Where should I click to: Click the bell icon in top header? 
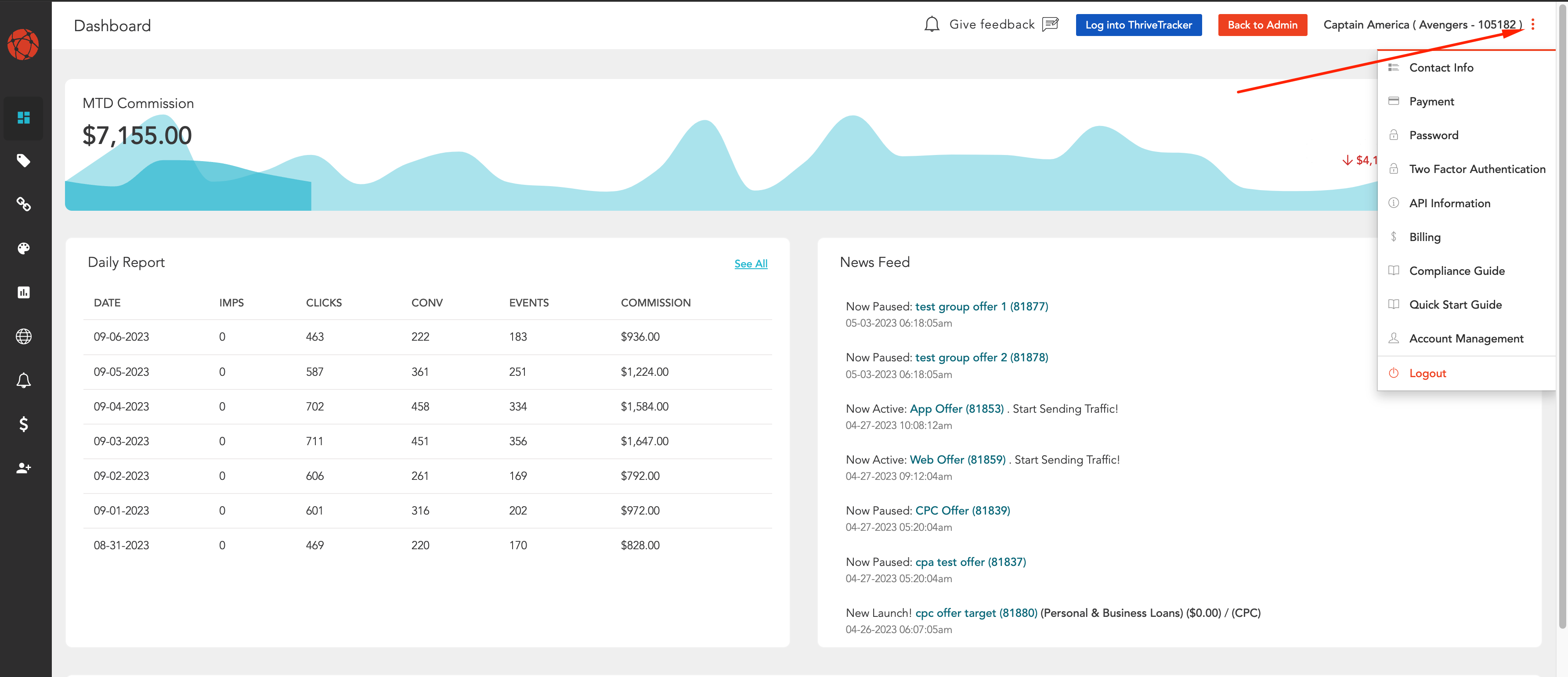tap(931, 24)
